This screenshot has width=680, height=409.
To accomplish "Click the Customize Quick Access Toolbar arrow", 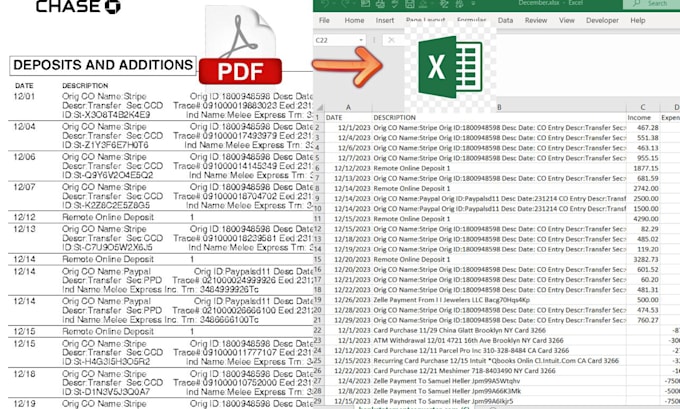I will pos(473,4).
